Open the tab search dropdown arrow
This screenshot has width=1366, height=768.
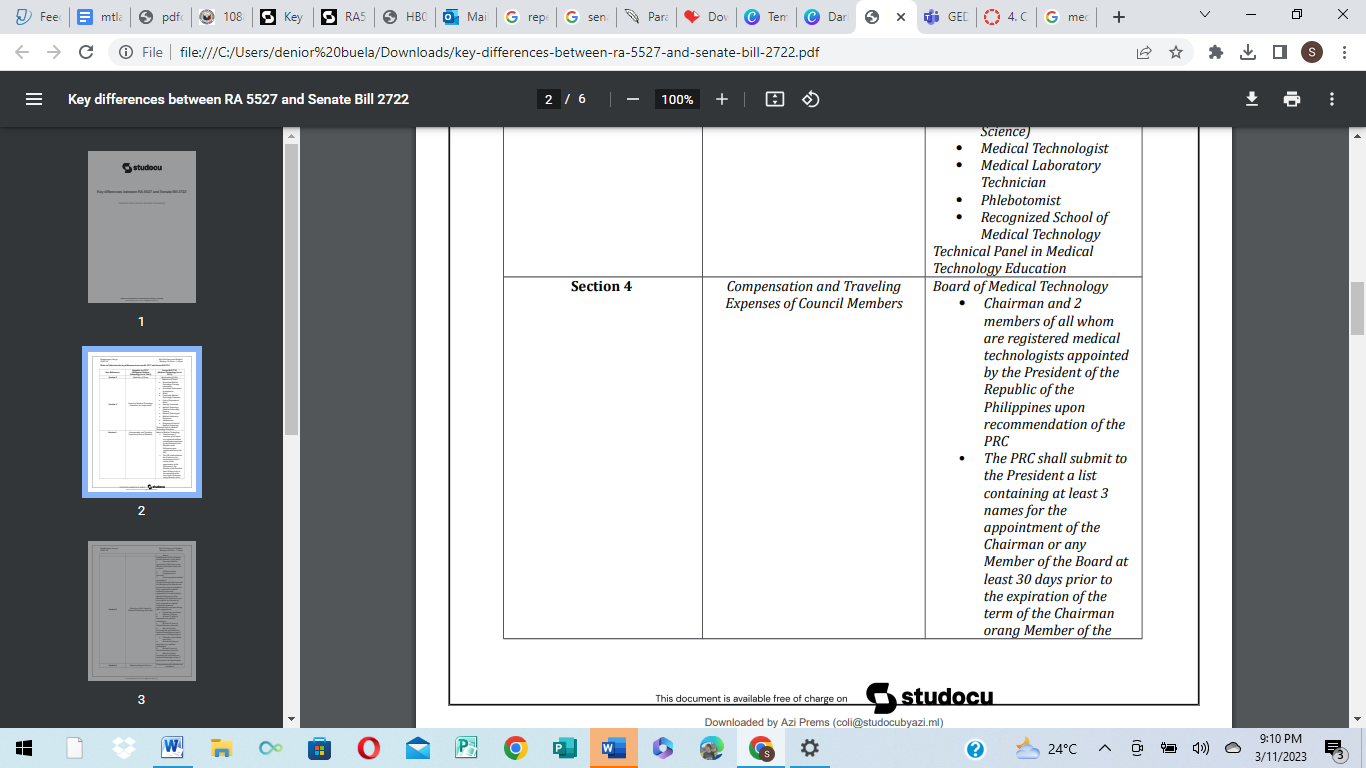(1205, 15)
